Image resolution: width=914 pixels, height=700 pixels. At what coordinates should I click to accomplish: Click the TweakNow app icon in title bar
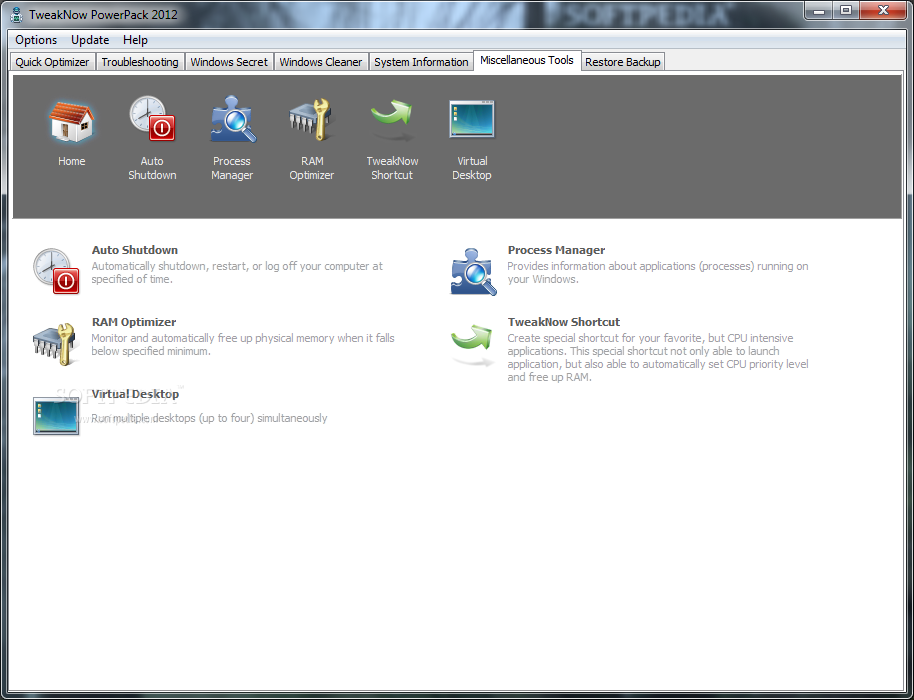(x=17, y=15)
